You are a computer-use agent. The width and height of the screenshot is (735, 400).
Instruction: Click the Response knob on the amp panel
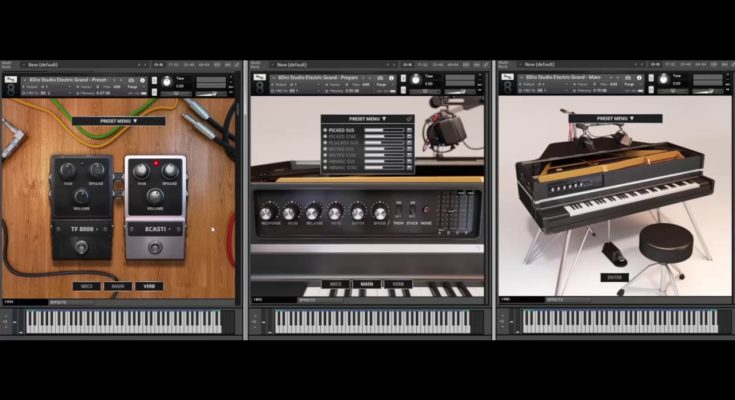click(x=266, y=212)
